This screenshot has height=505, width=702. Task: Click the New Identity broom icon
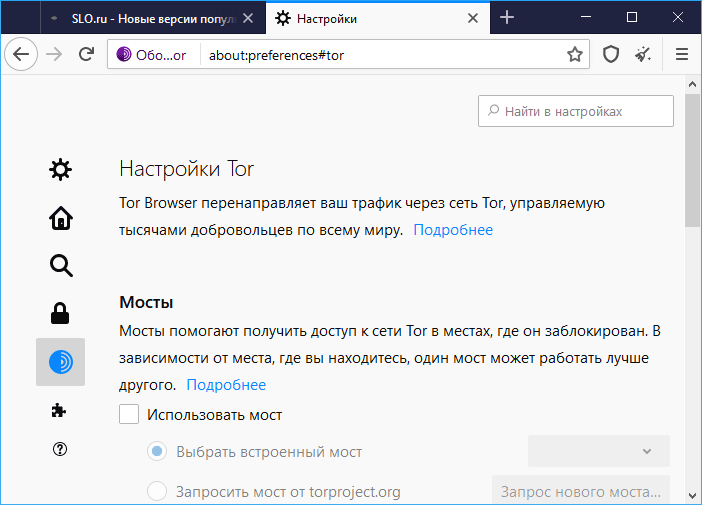[643, 55]
